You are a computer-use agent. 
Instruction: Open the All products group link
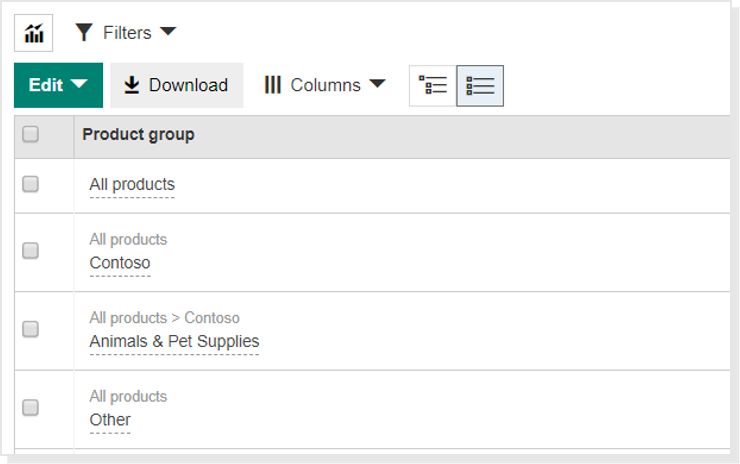pyautogui.click(x=132, y=185)
